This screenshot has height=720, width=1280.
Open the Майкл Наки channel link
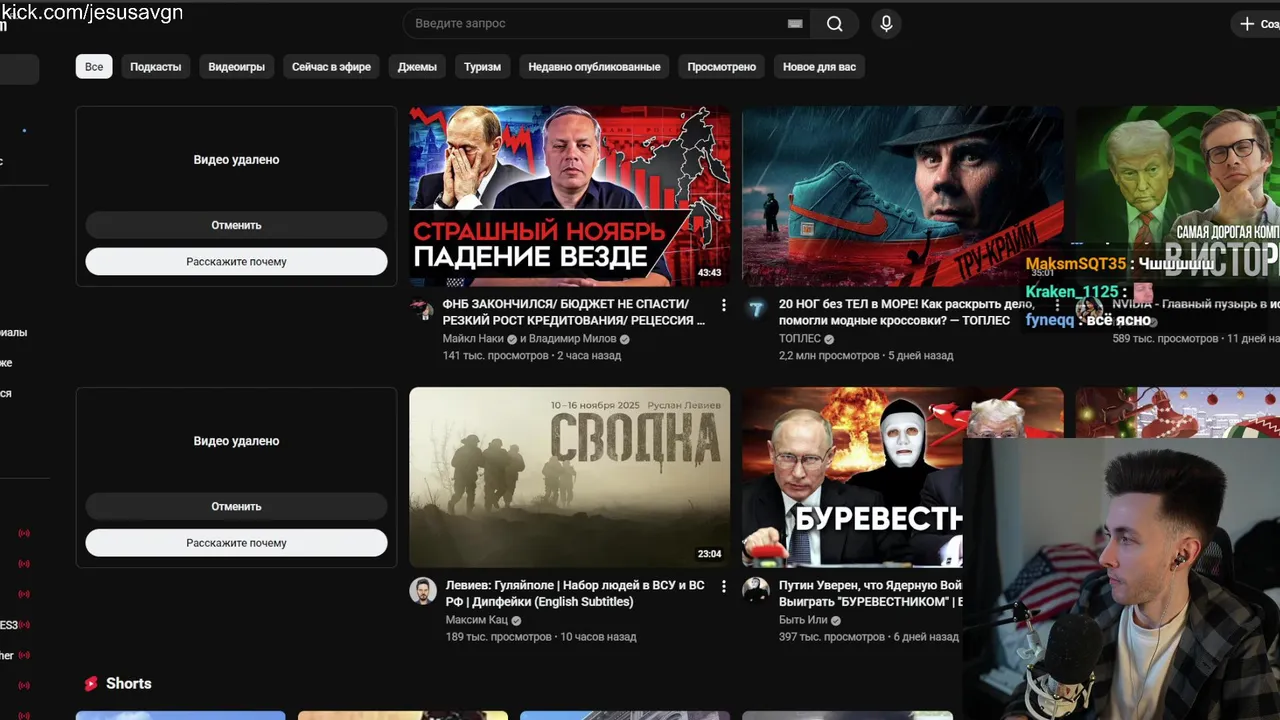(x=473, y=339)
